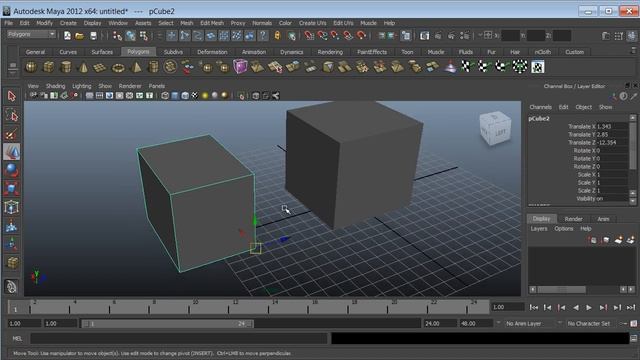
Task: Create a polygon torus from the shelf
Action: [x=118, y=67]
